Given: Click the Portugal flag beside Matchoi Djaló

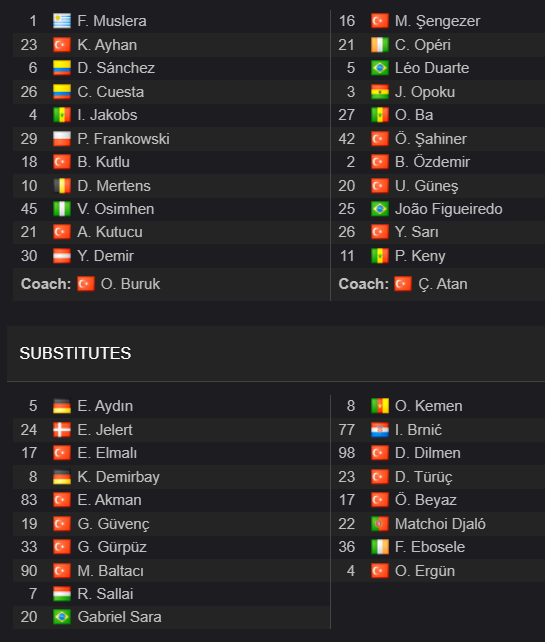Looking at the screenshot, I should [380, 524].
